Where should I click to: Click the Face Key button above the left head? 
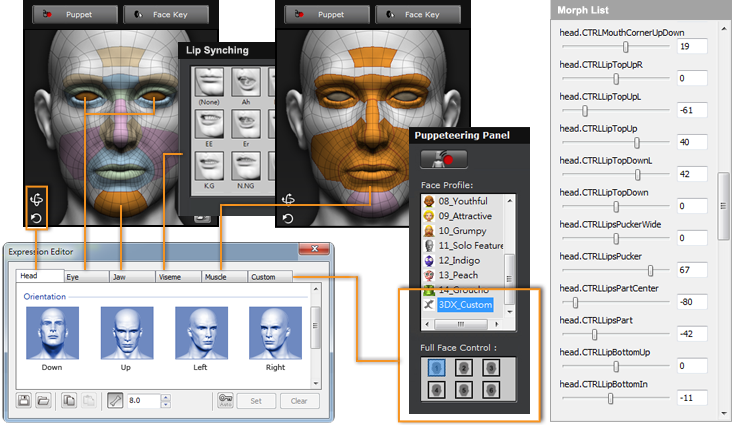(x=166, y=15)
